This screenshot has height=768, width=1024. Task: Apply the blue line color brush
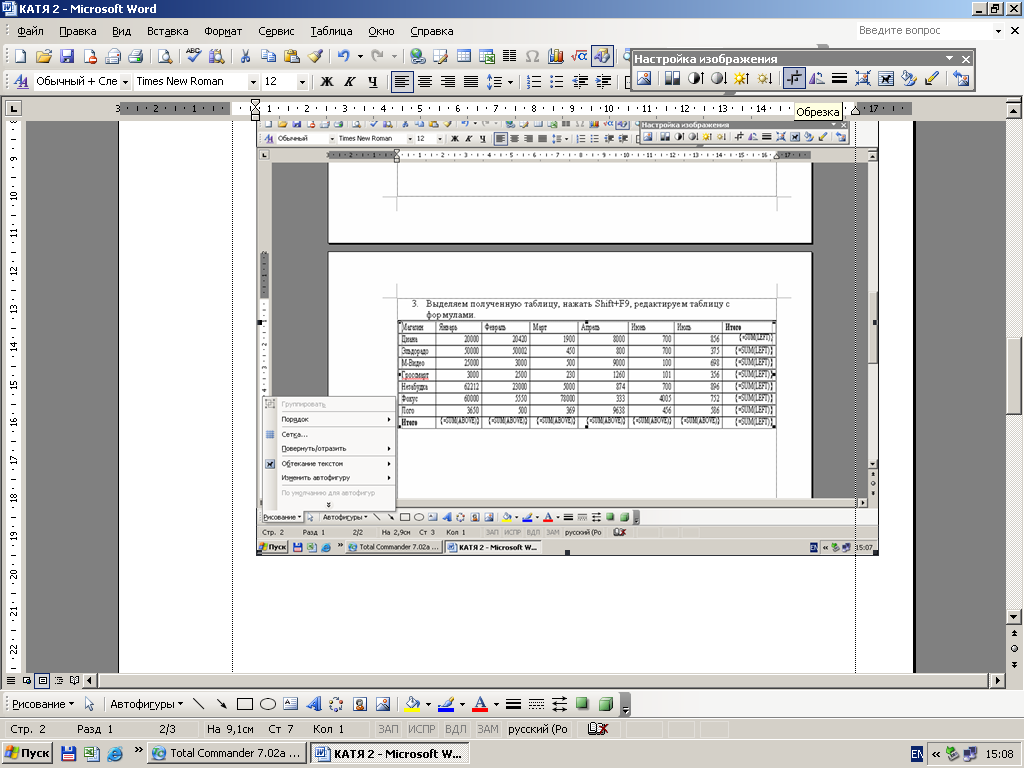[447, 704]
